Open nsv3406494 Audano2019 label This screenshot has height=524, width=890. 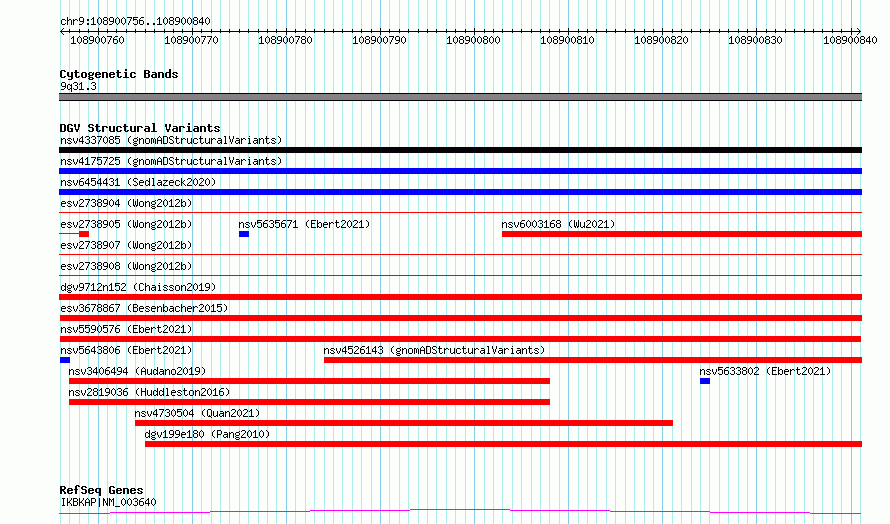coord(137,371)
